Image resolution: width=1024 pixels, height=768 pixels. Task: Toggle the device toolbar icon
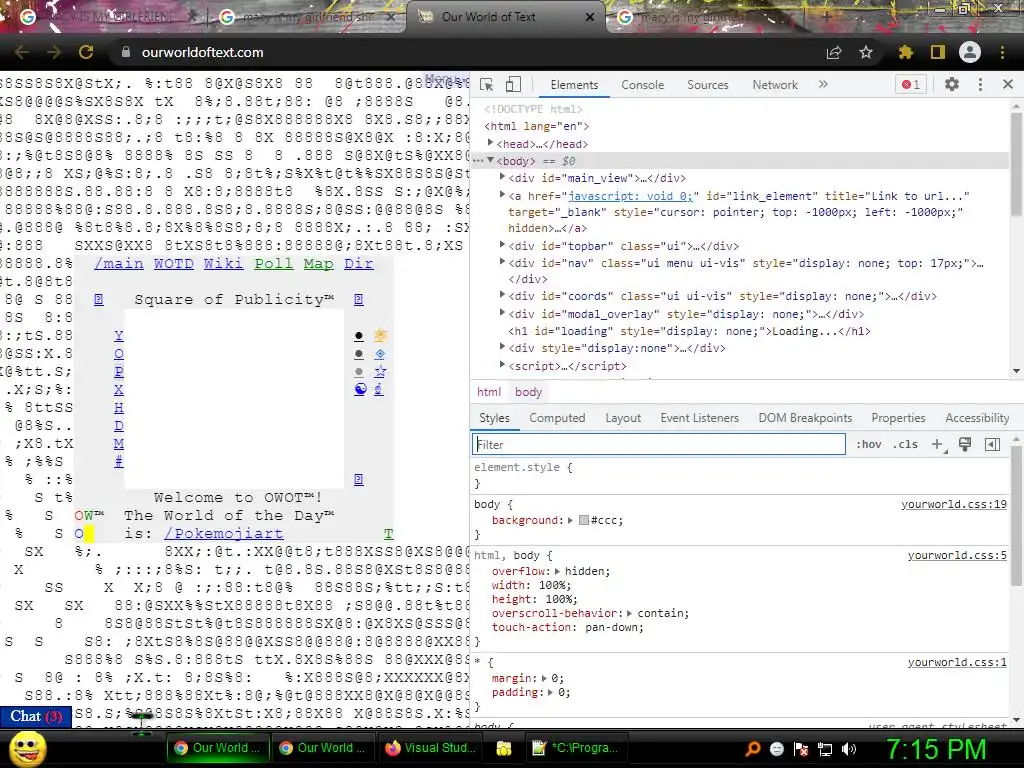pyautogui.click(x=513, y=84)
